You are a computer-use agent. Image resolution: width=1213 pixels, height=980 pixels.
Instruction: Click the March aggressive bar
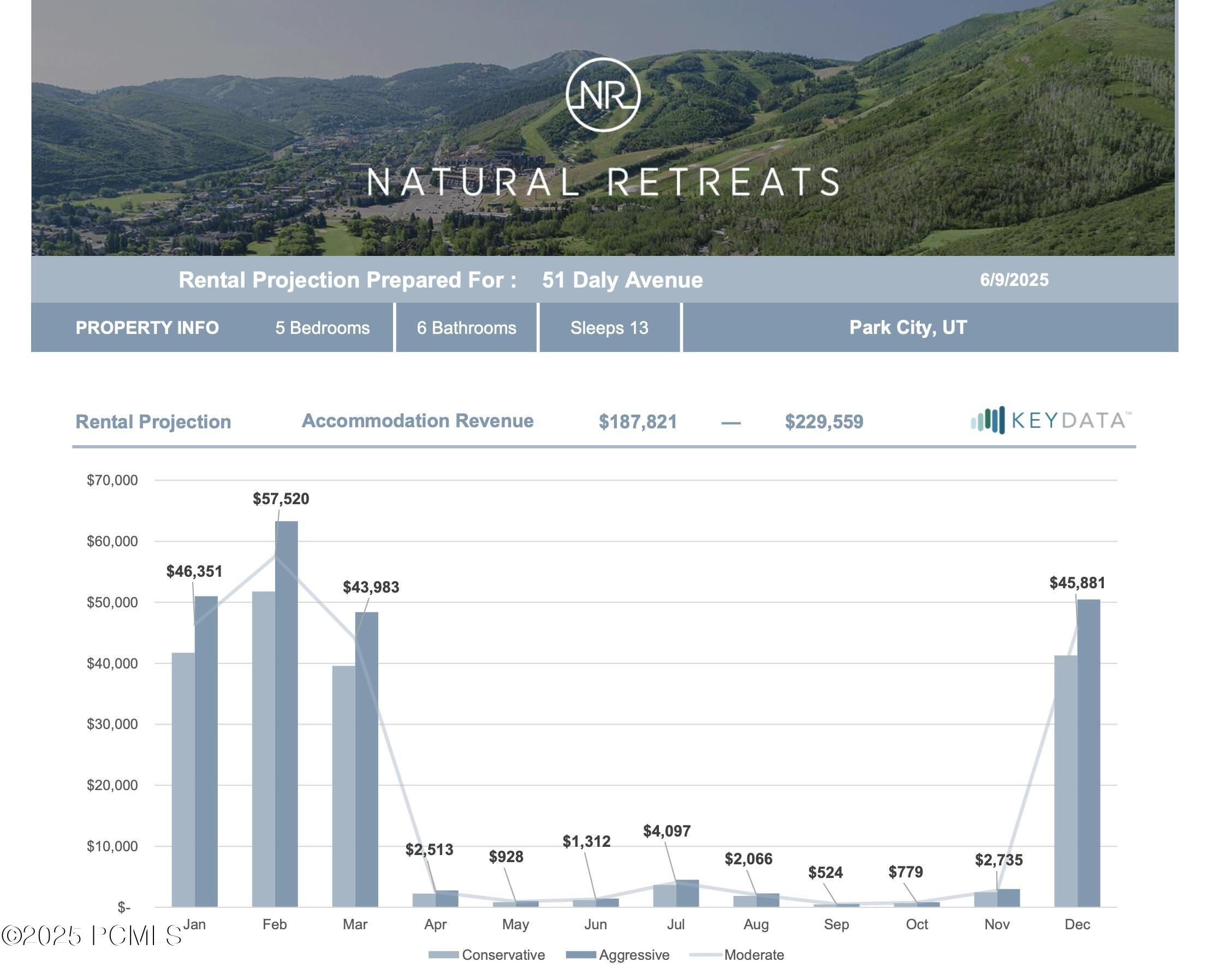coord(366,759)
